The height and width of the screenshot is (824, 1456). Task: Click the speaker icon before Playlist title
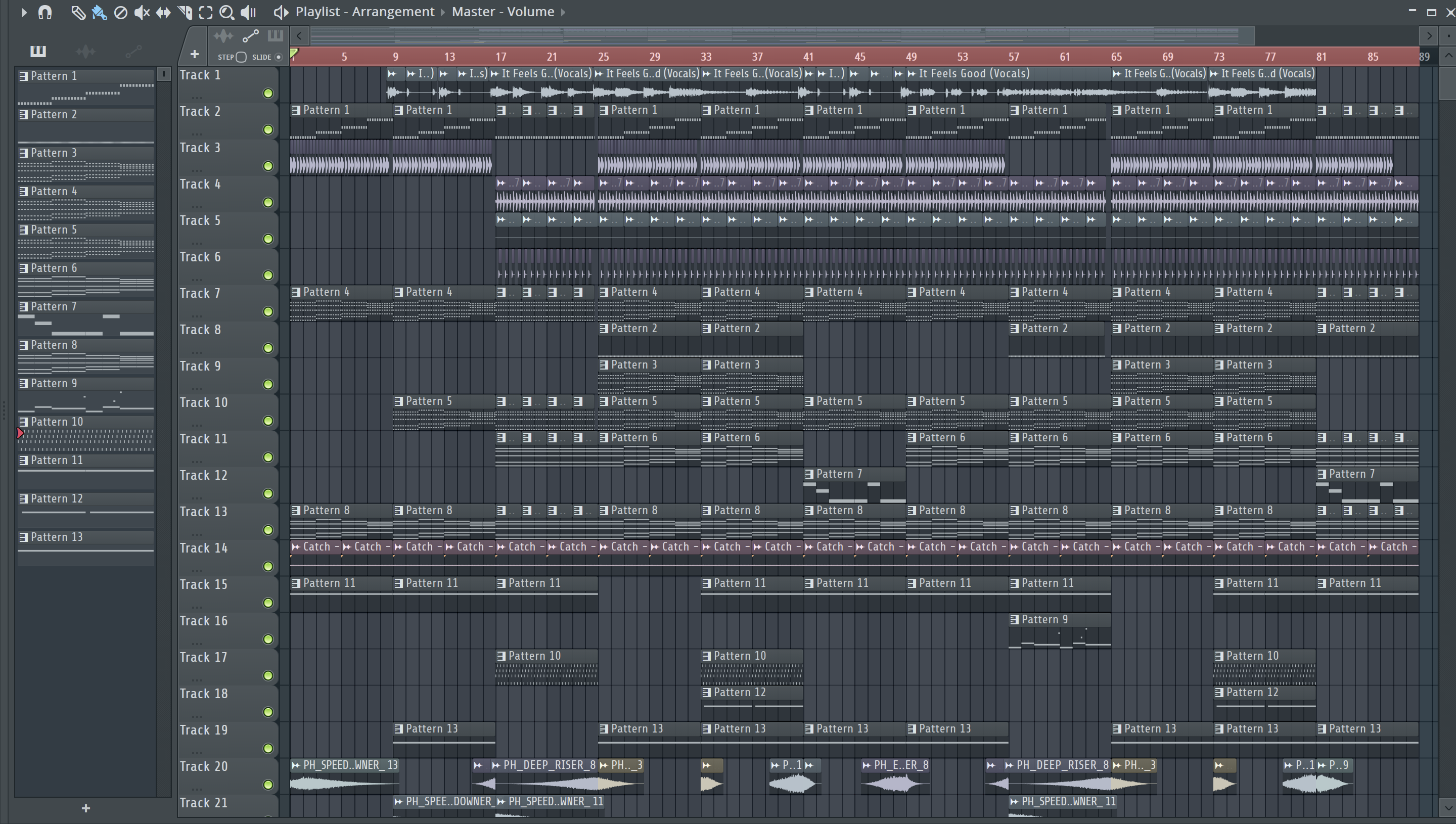pos(281,12)
